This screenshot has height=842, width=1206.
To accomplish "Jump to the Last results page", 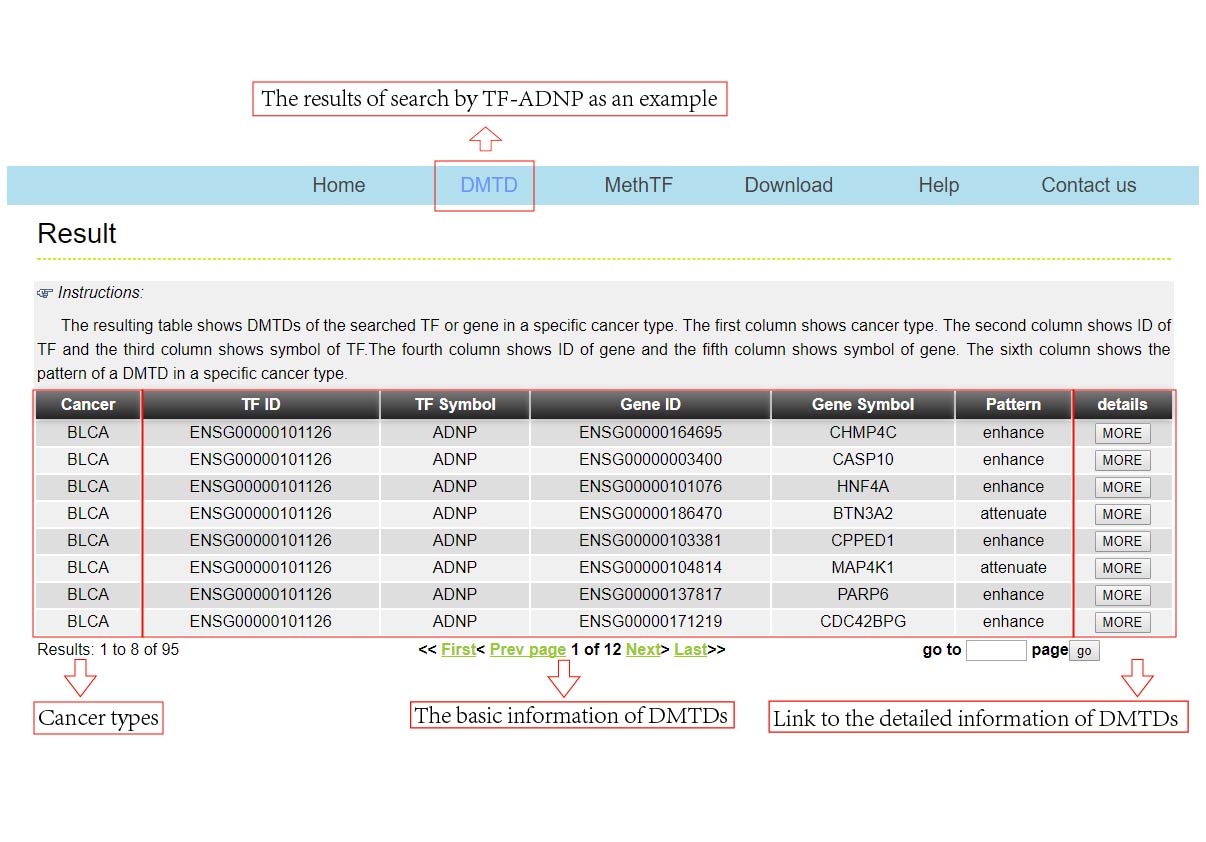I will pyautogui.click(x=690, y=650).
